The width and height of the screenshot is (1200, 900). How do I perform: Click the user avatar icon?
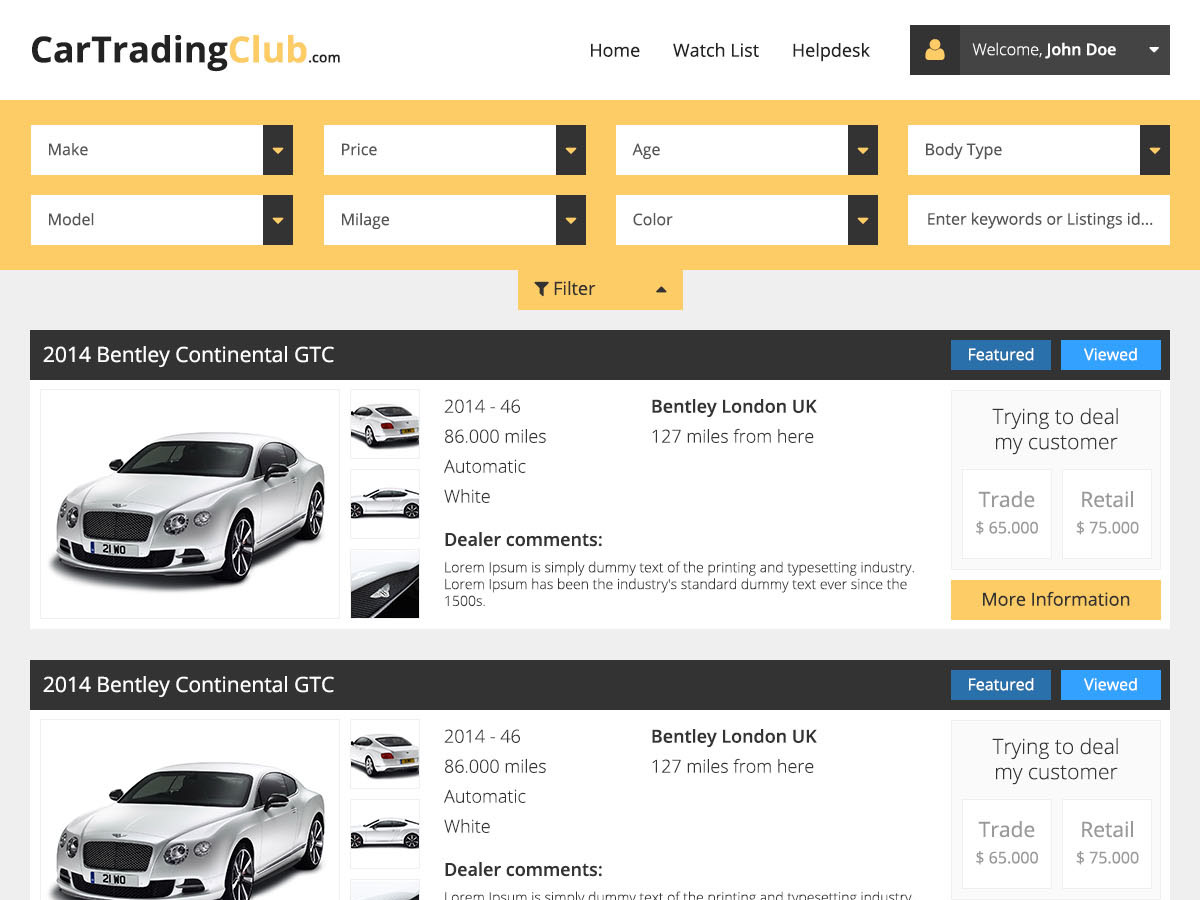pos(935,50)
